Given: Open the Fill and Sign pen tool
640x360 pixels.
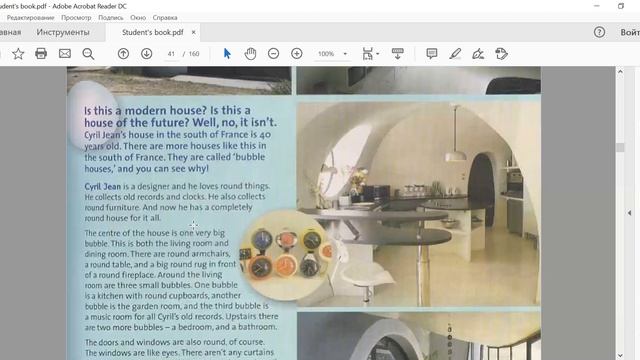Looking at the screenshot, I should (x=478, y=54).
